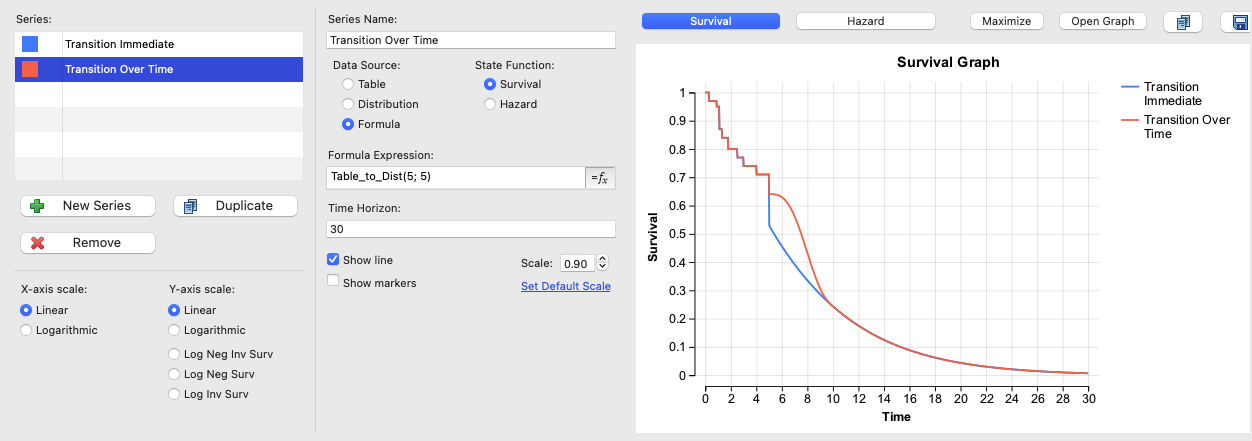This screenshot has height=441, width=1252.
Task: Enable the Show markers checkbox
Action: point(334,282)
